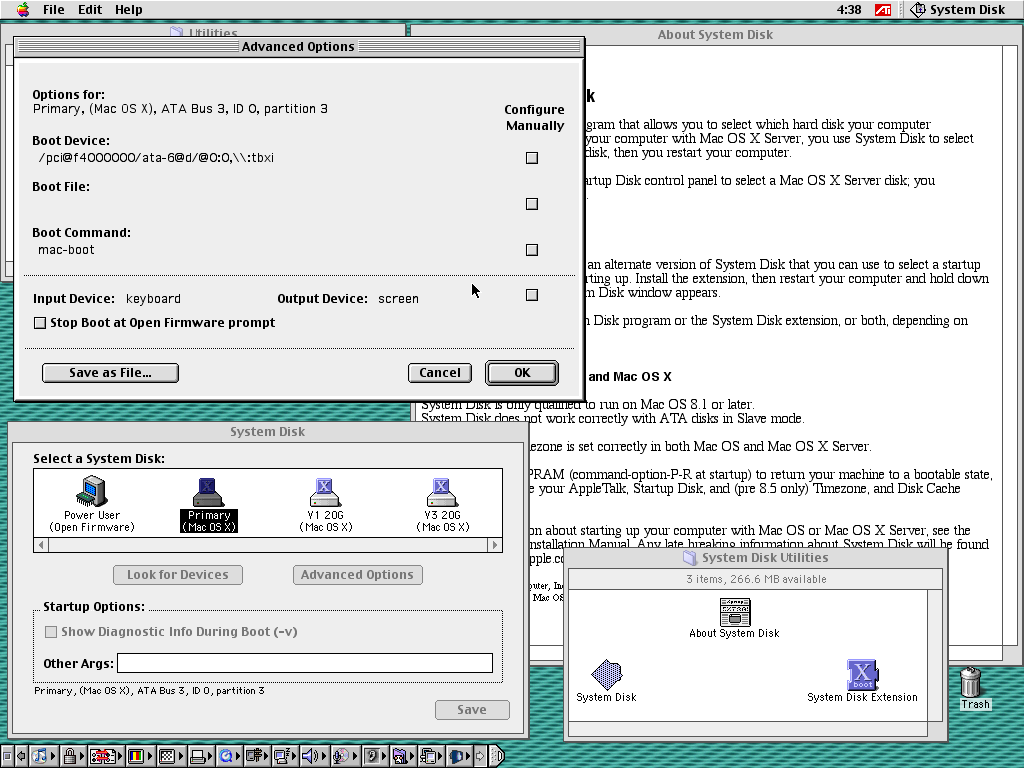The image size is (1024, 768).
Task: Enable Configure Manually for Boot Device
Action: (x=532, y=157)
